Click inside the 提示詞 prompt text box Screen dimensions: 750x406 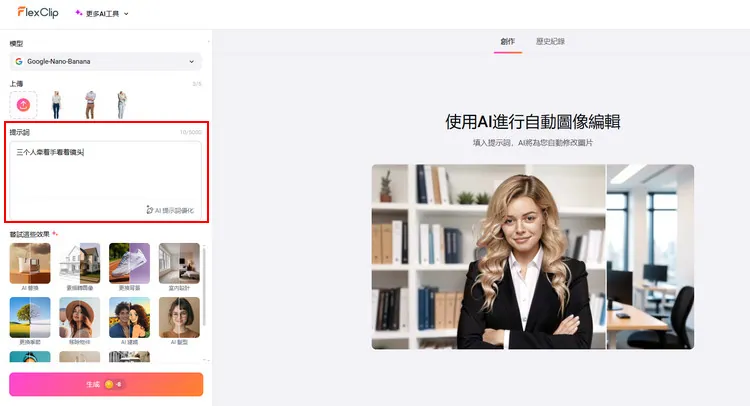(106, 175)
